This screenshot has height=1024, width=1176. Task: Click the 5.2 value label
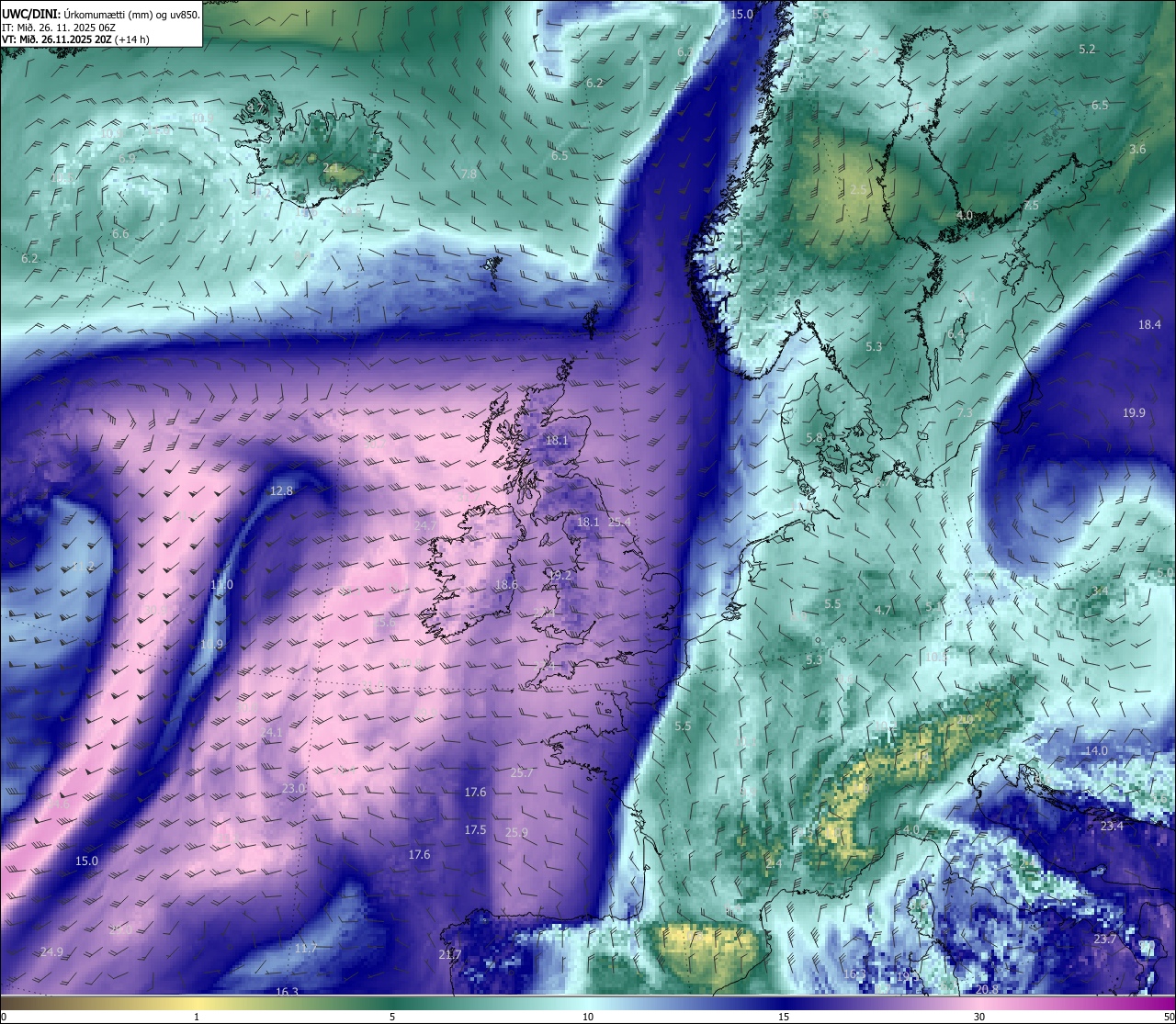pos(1087,50)
